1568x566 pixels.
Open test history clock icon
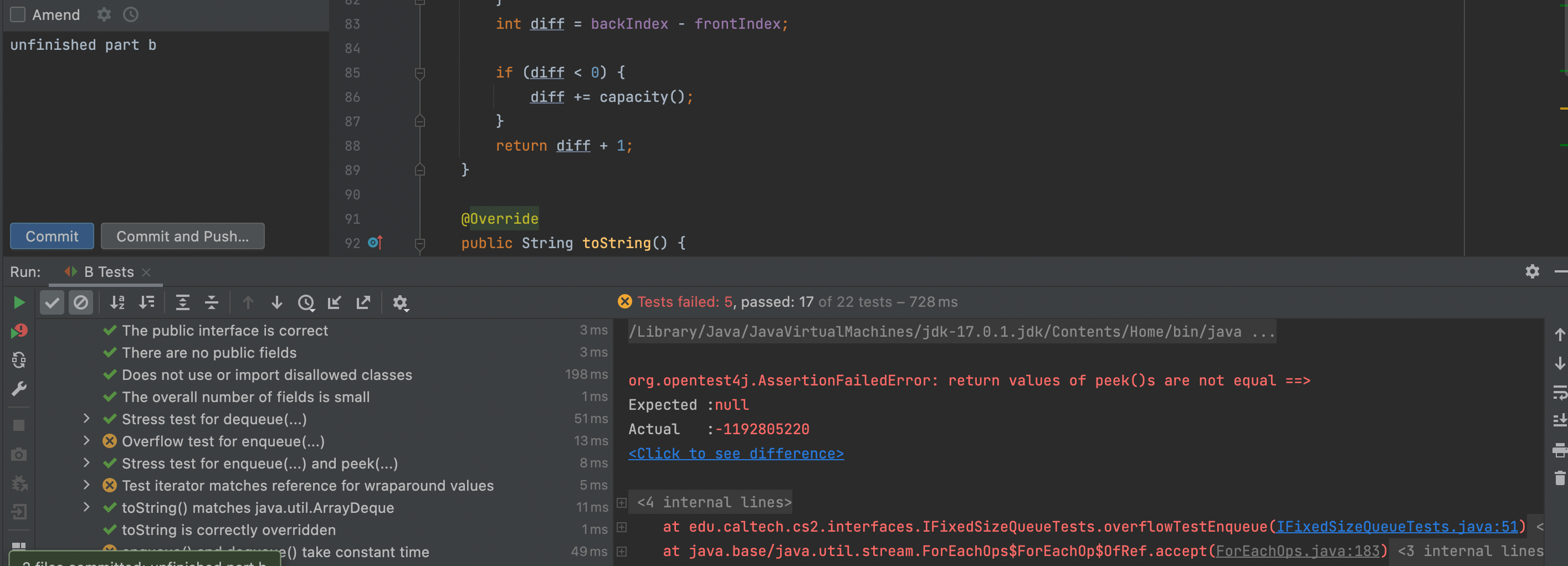[305, 302]
